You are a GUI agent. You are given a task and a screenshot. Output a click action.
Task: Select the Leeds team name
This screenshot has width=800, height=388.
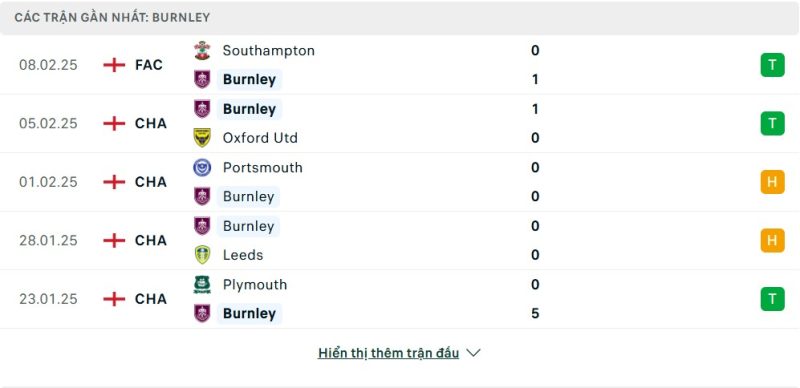[x=243, y=255]
